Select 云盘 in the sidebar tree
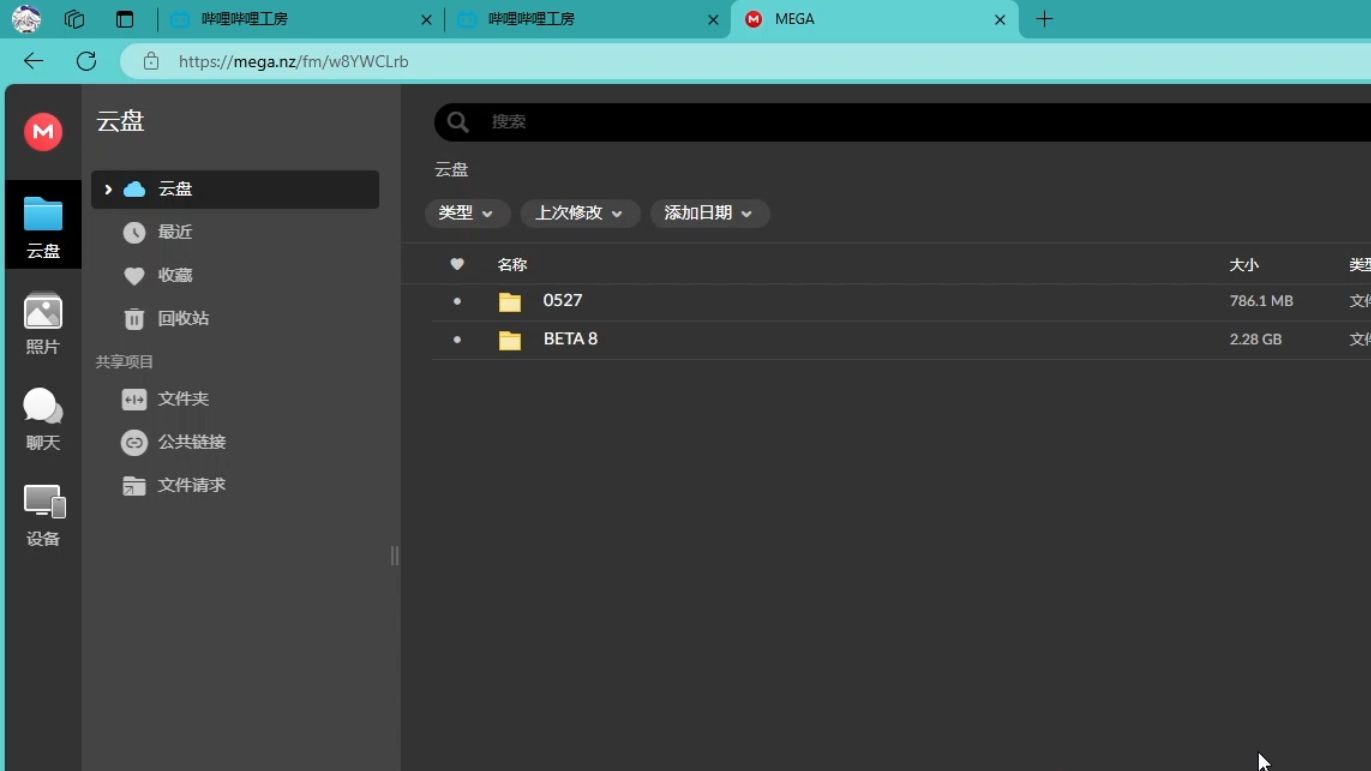The image size is (1371, 771). click(x=235, y=189)
